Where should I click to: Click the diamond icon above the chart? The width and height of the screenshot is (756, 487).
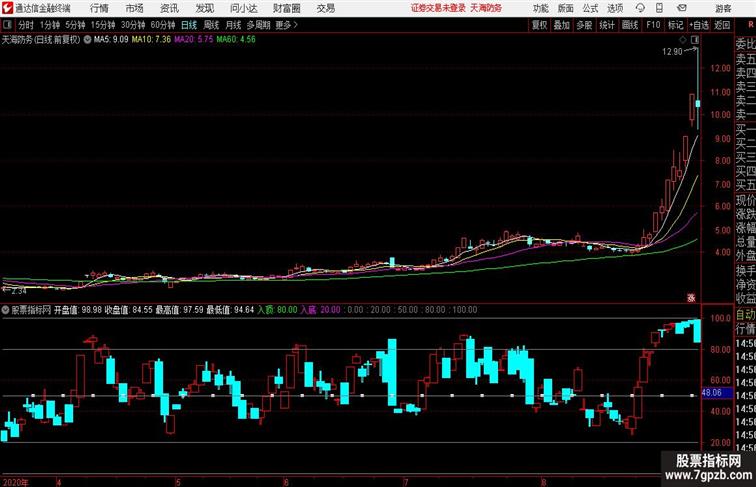pos(683,40)
